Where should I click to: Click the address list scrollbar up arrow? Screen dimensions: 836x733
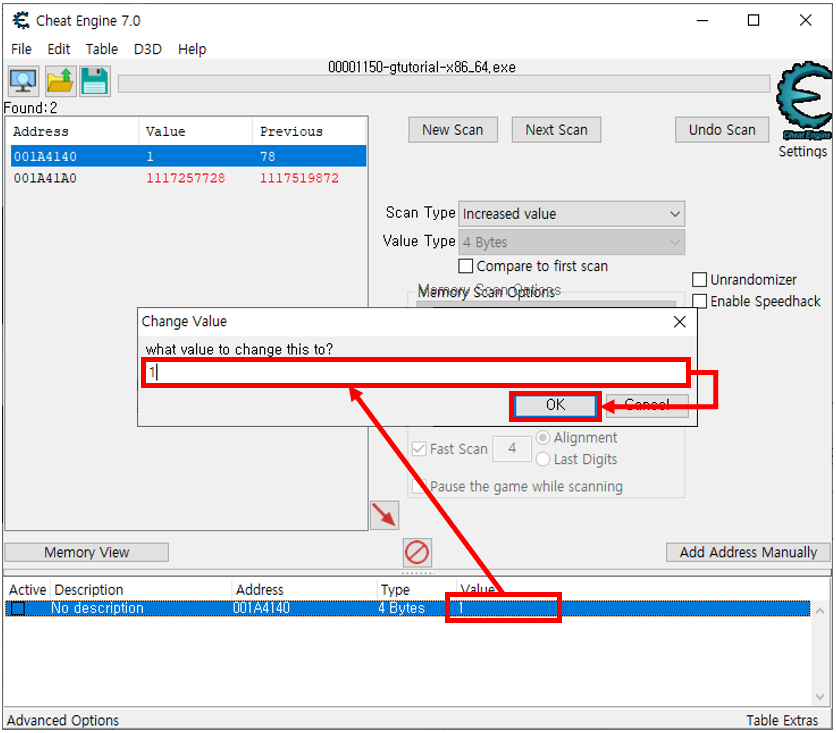(820, 611)
